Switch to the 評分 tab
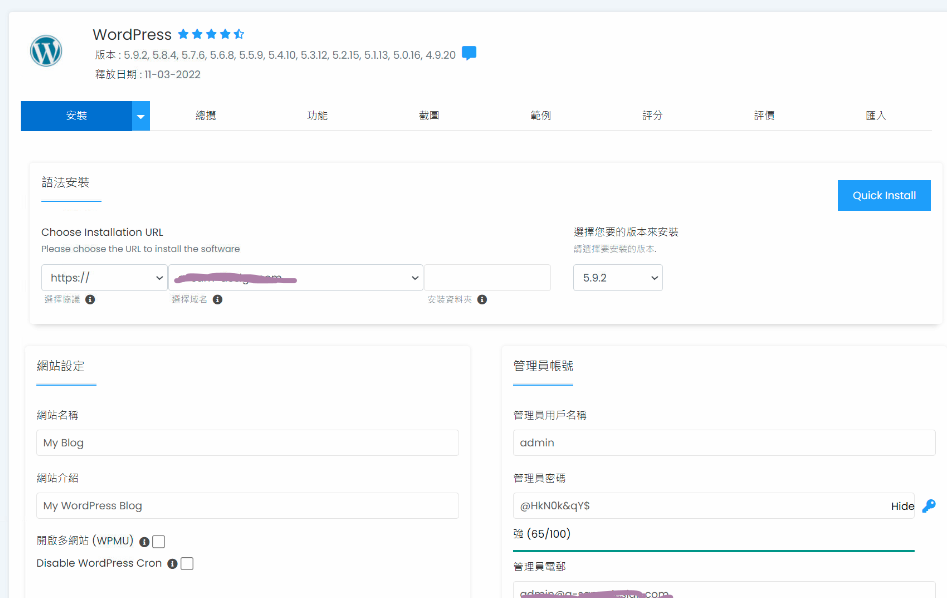This screenshot has height=598, width=947. pyautogui.click(x=652, y=116)
